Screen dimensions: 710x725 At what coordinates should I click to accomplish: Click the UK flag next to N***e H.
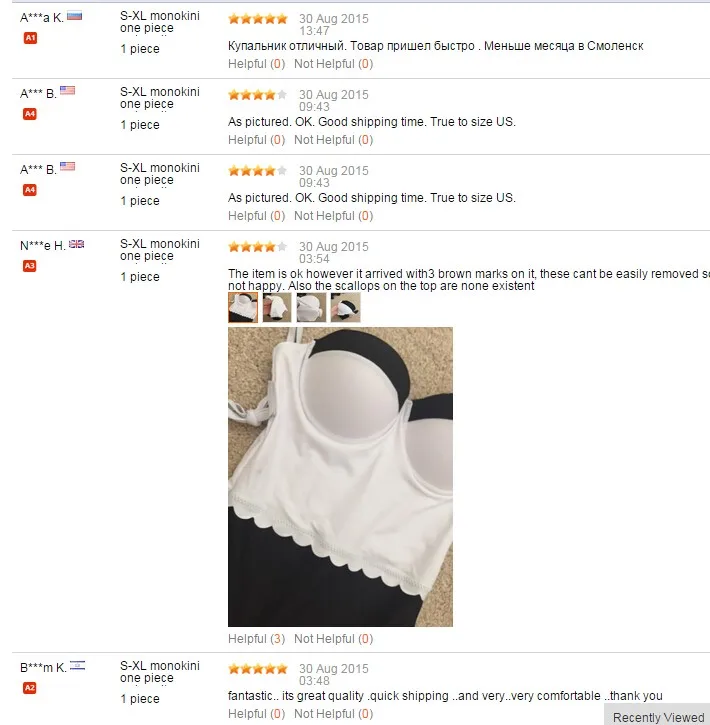pyautogui.click(x=77, y=244)
